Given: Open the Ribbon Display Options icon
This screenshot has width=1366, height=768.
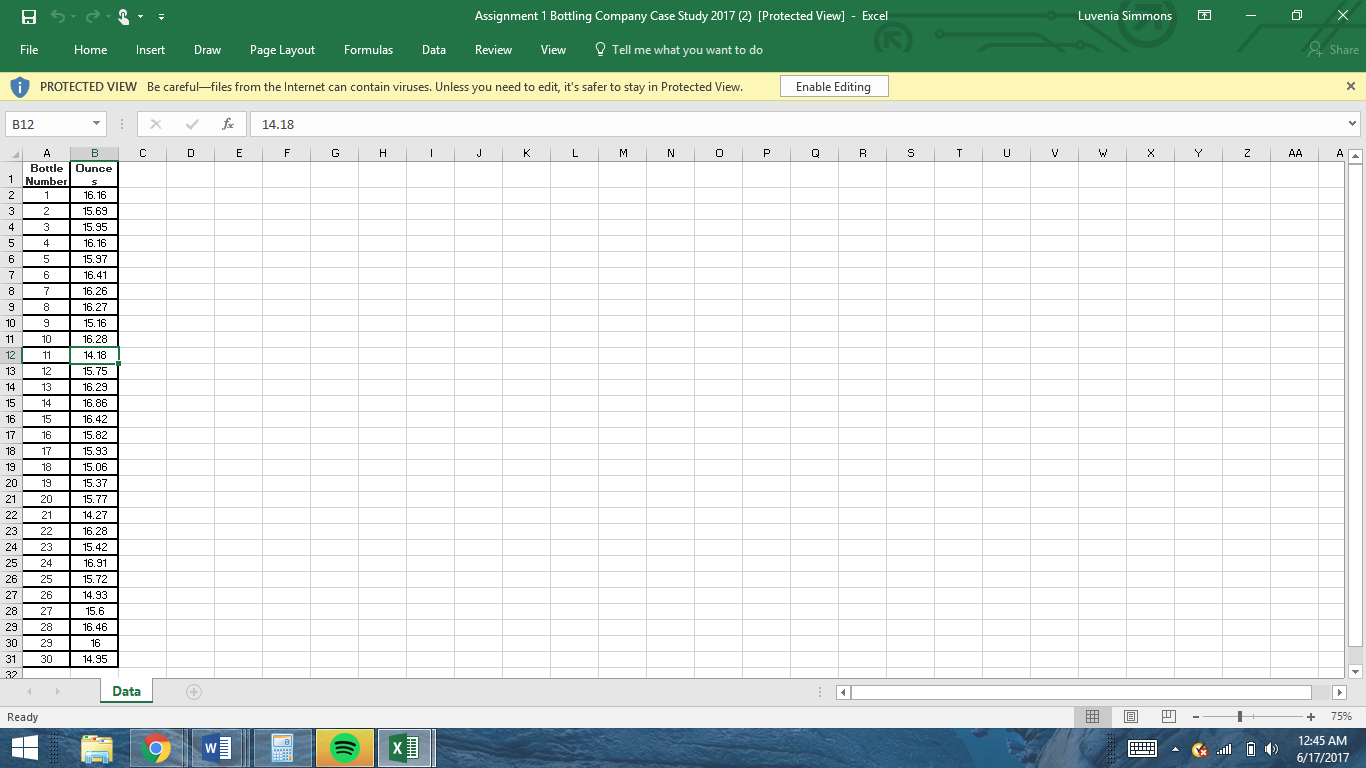Looking at the screenshot, I should point(1205,16).
